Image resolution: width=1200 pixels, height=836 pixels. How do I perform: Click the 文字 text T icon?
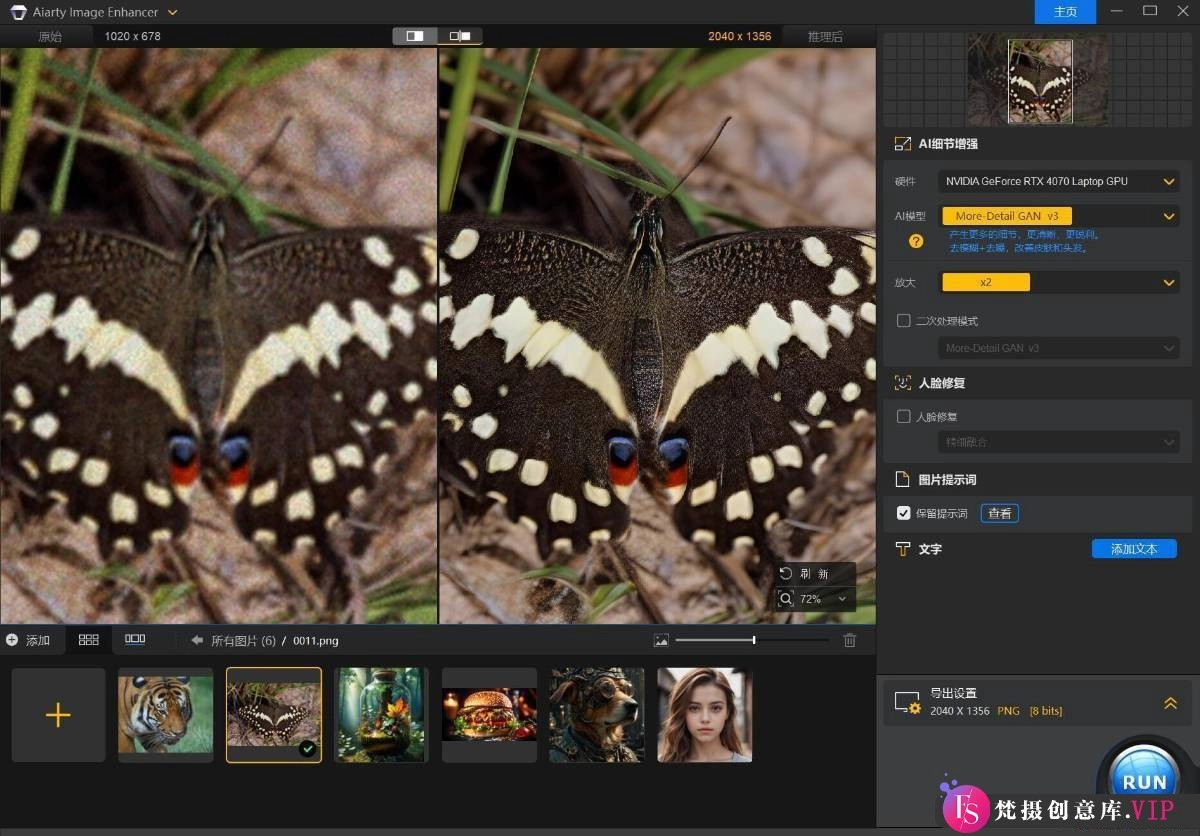pos(902,549)
